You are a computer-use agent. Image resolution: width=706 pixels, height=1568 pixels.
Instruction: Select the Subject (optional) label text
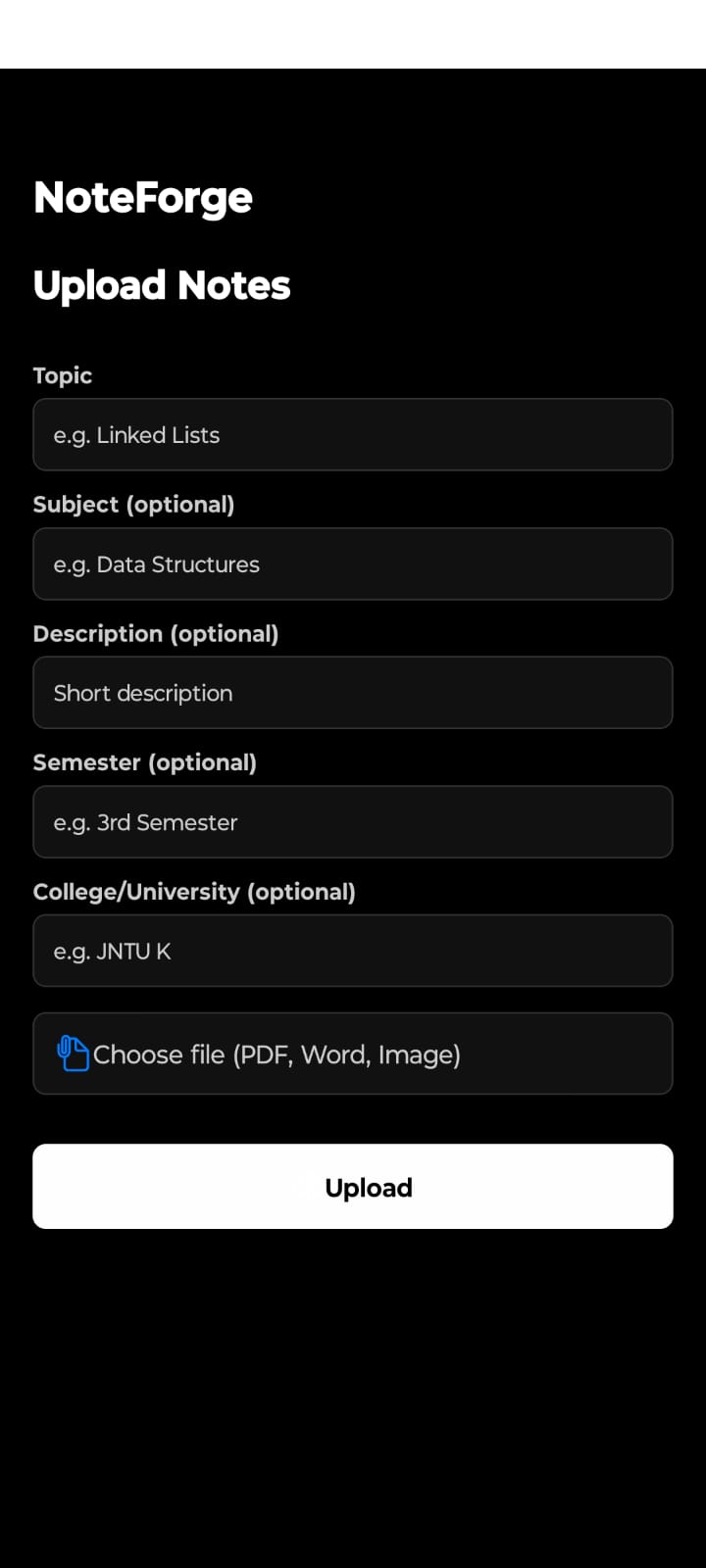tap(134, 505)
